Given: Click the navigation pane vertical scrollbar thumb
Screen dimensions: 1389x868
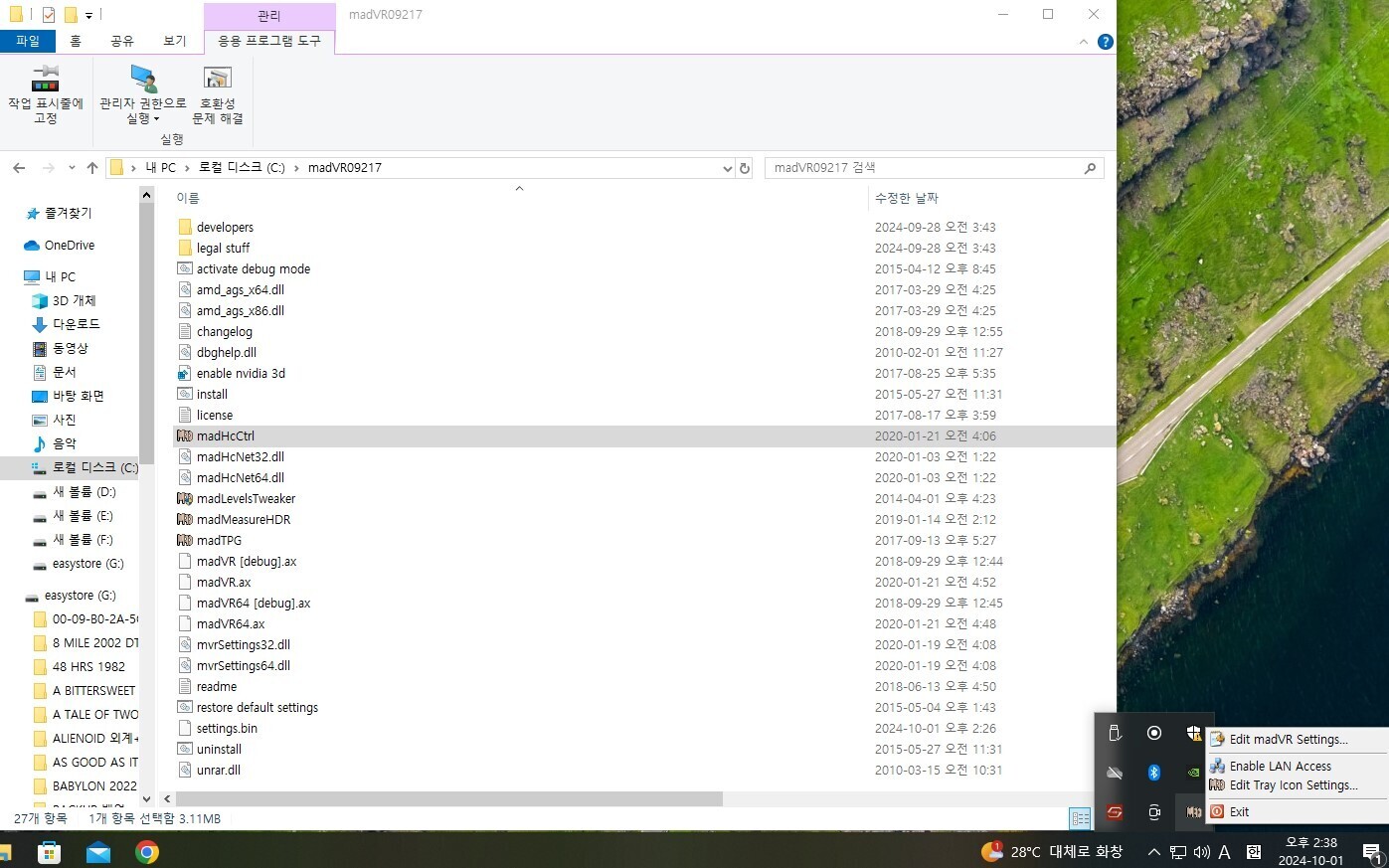Looking at the screenshot, I should coord(146,334).
